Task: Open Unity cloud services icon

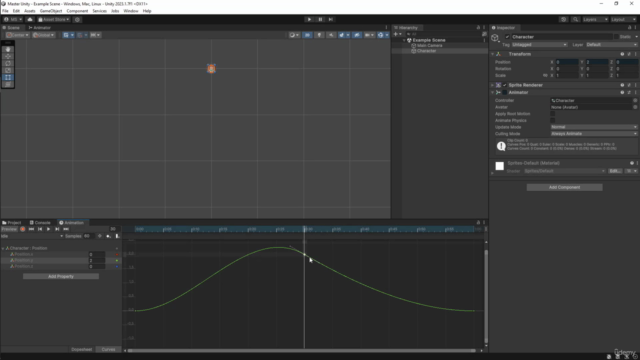Action: (30, 19)
